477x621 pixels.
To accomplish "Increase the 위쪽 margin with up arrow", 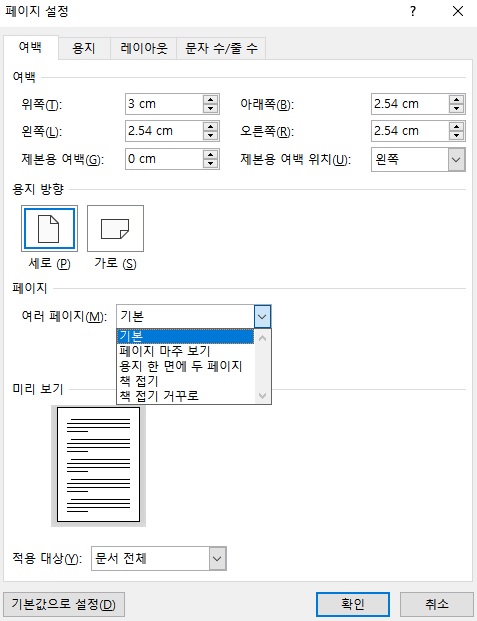I will tap(210, 99).
